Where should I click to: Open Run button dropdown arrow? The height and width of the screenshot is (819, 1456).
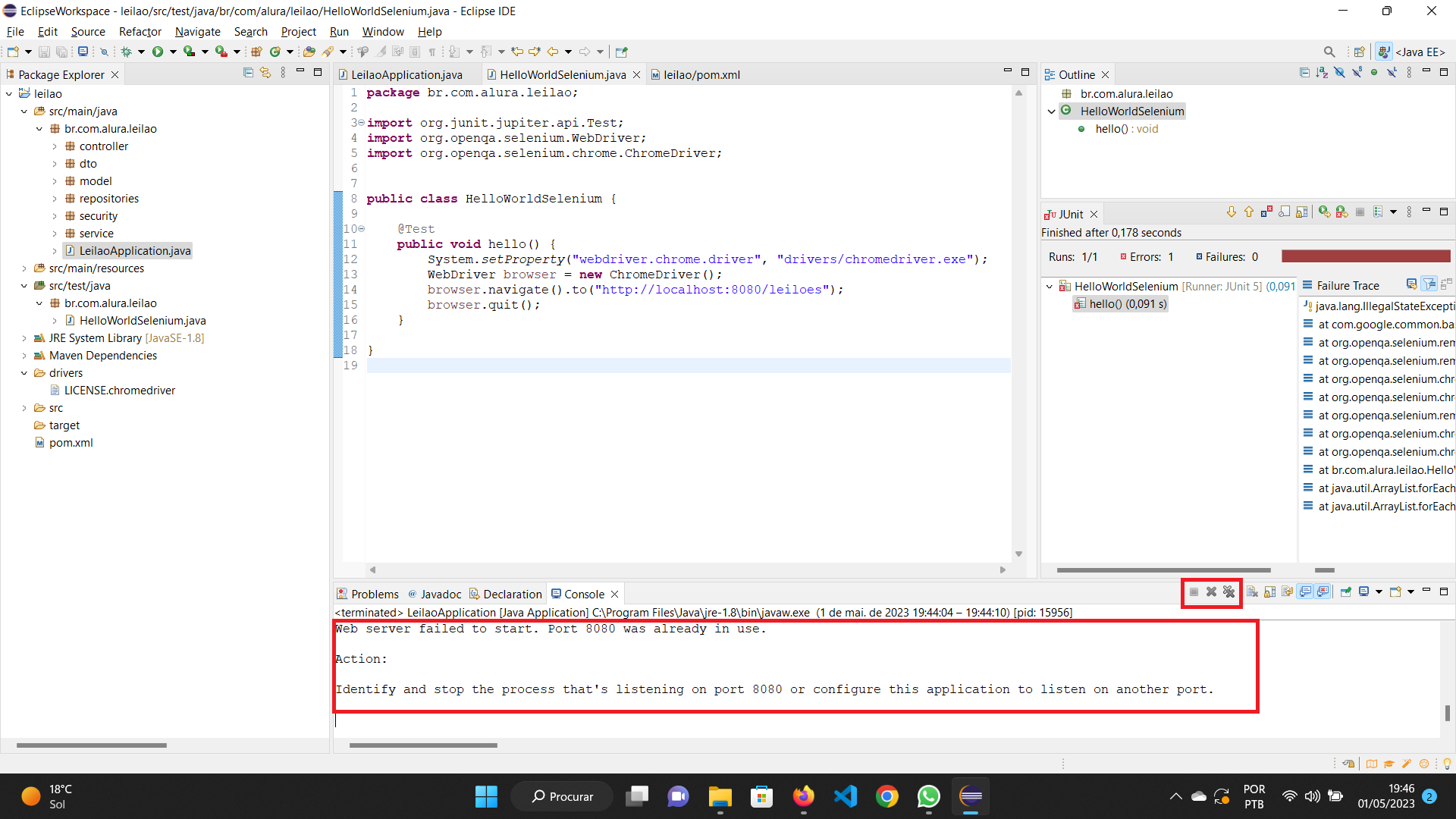(173, 52)
